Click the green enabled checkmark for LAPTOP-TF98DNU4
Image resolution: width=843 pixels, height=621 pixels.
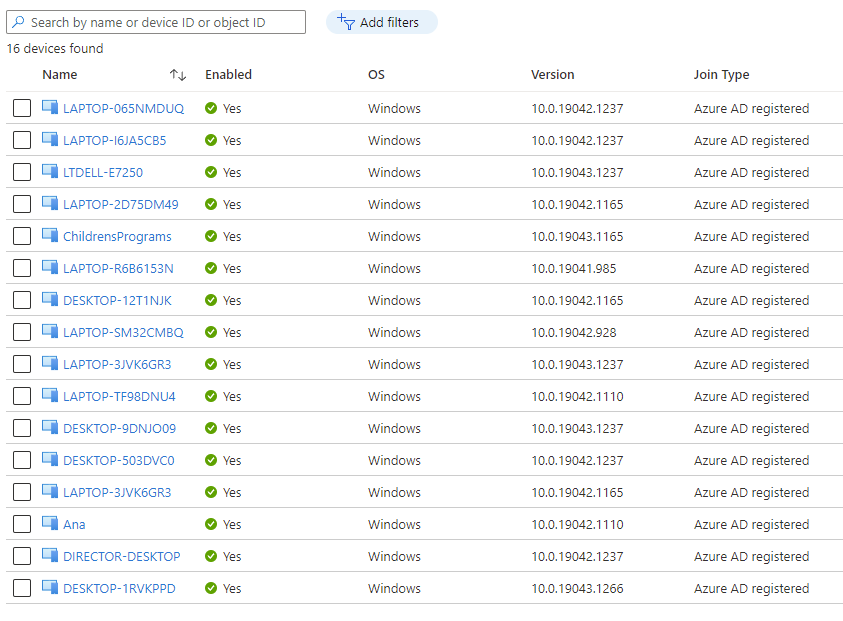[211, 396]
